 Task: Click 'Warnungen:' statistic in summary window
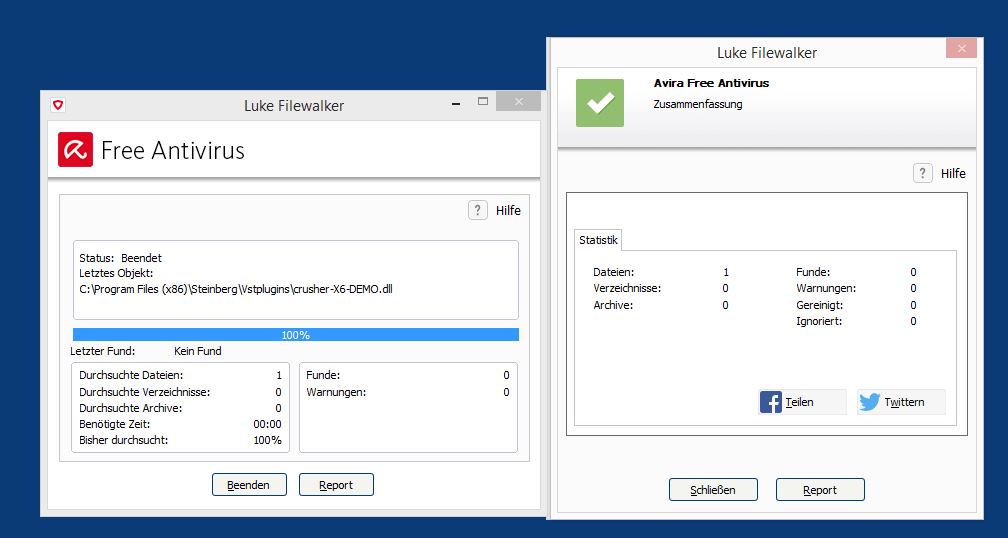(x=826, y=288)
